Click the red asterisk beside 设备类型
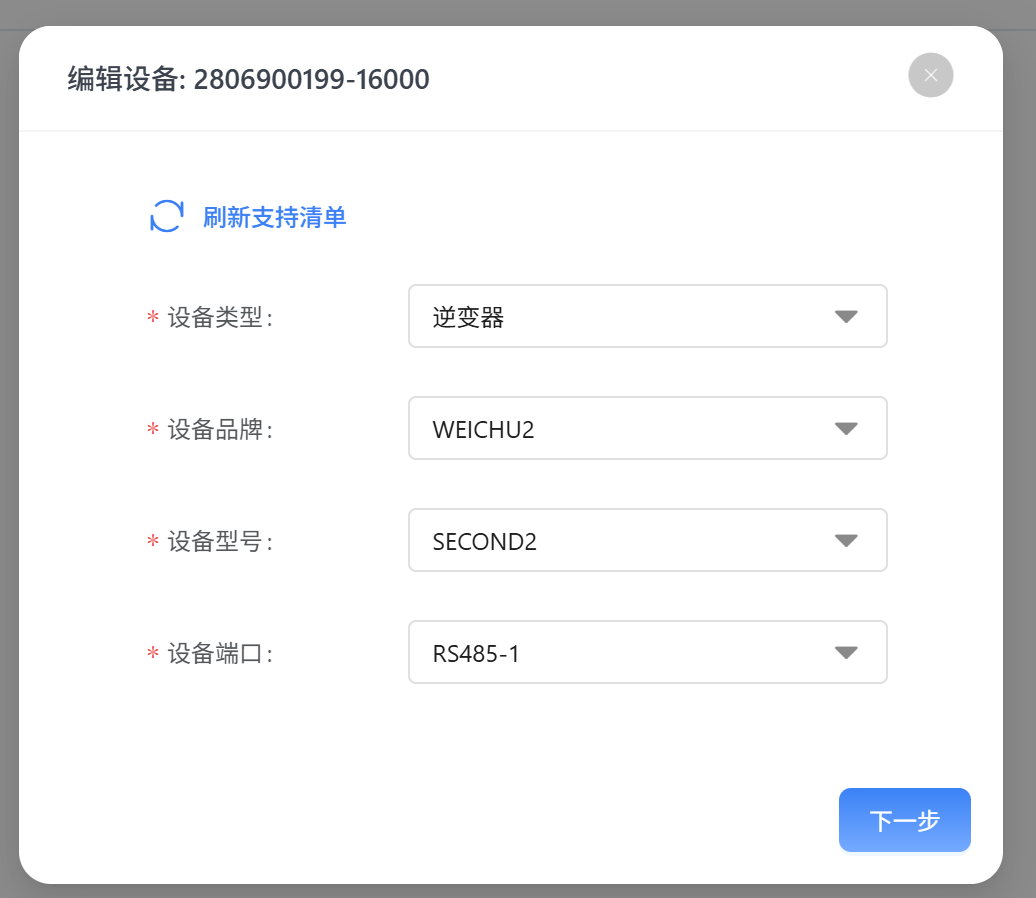The width and height of the screenshot is (1036, 898). pos(153,318)
